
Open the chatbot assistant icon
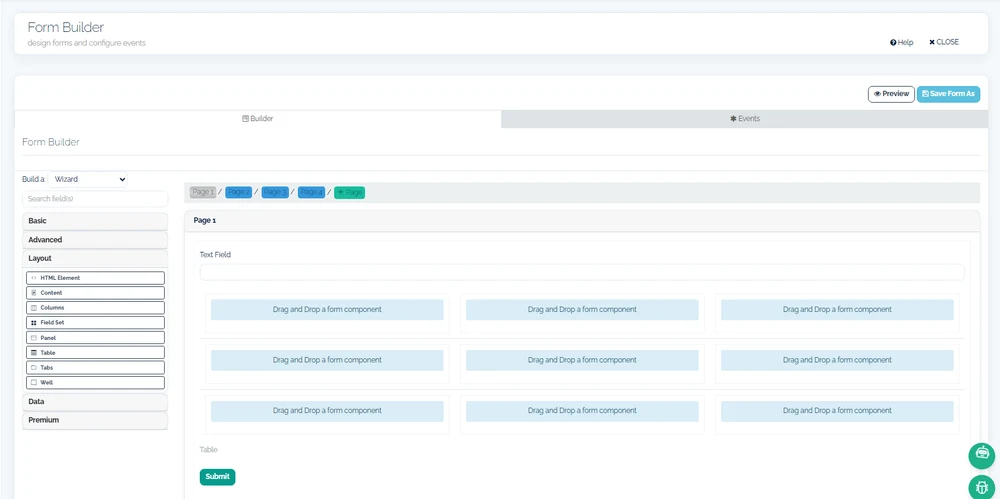point(982,456)
